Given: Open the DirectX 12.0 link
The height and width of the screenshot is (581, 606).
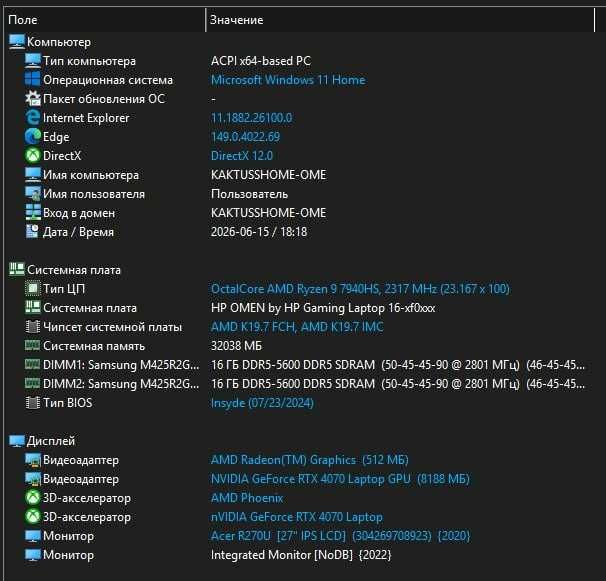Looking at the screenshot, I should 242,156.
